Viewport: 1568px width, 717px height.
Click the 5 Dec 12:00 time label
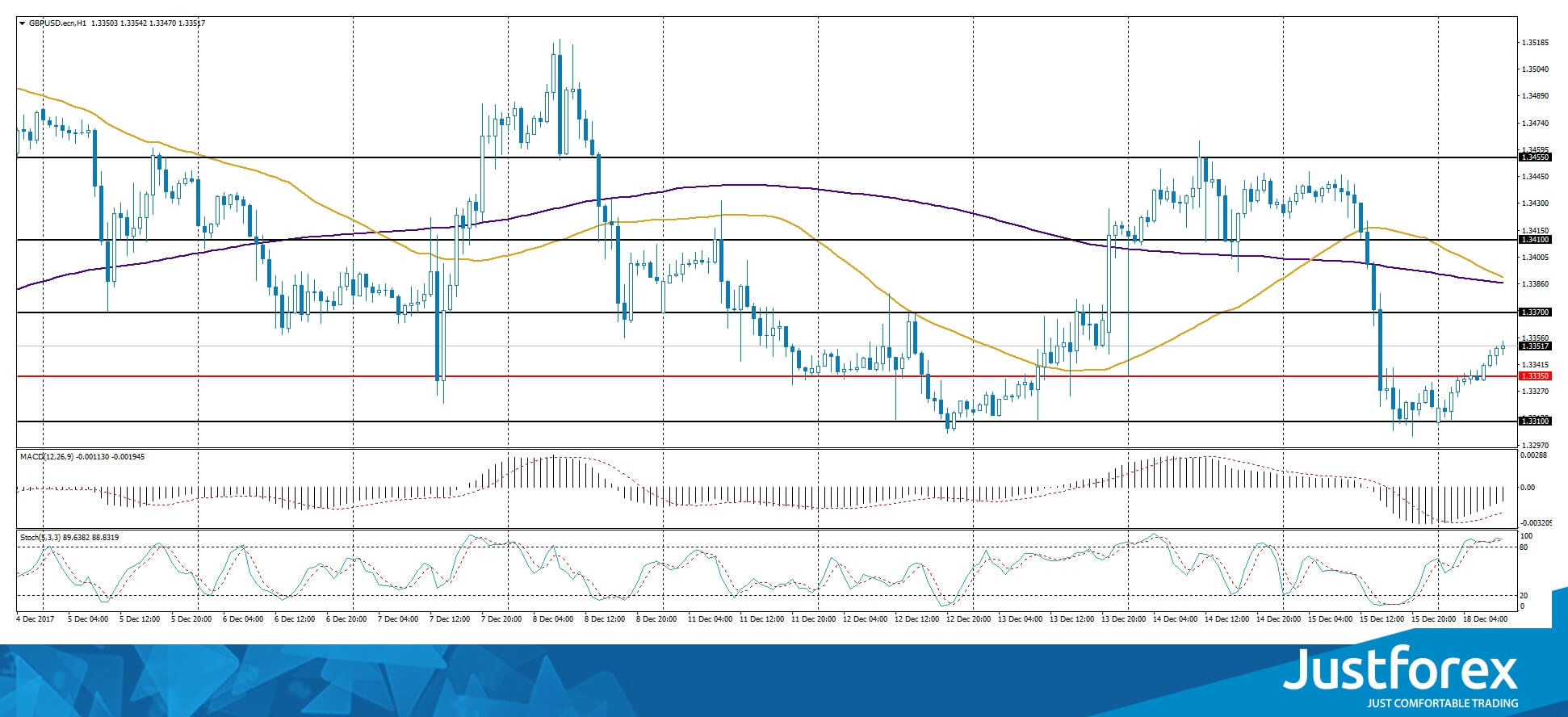point(140,619)
